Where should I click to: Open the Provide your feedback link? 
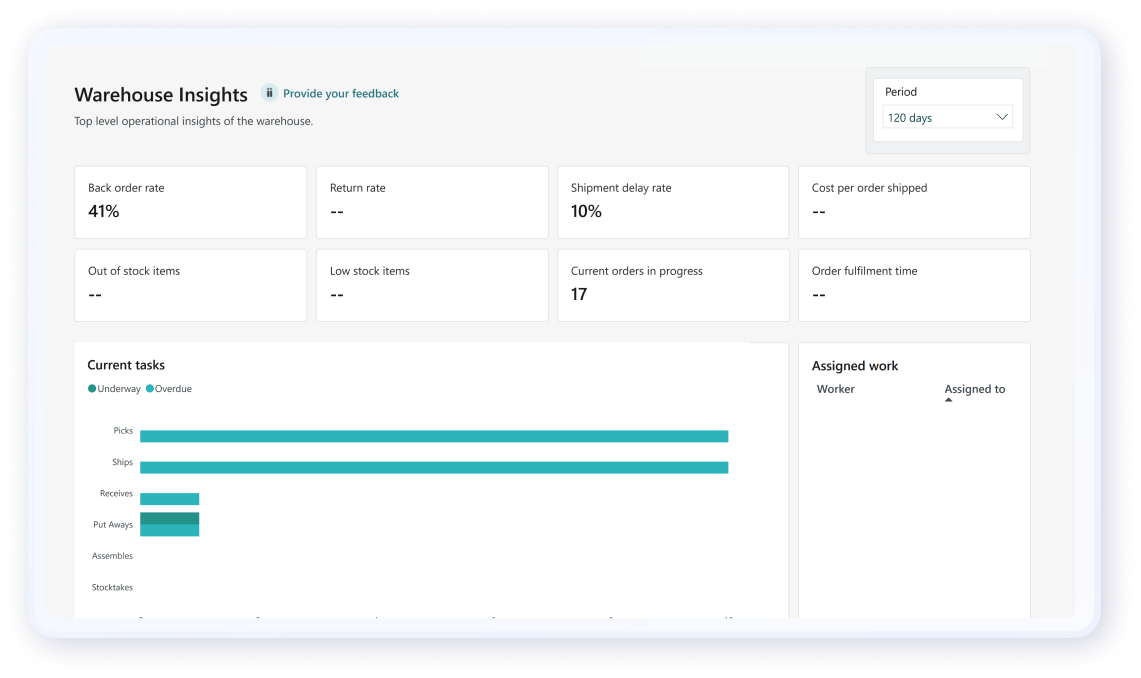[340, 93]
